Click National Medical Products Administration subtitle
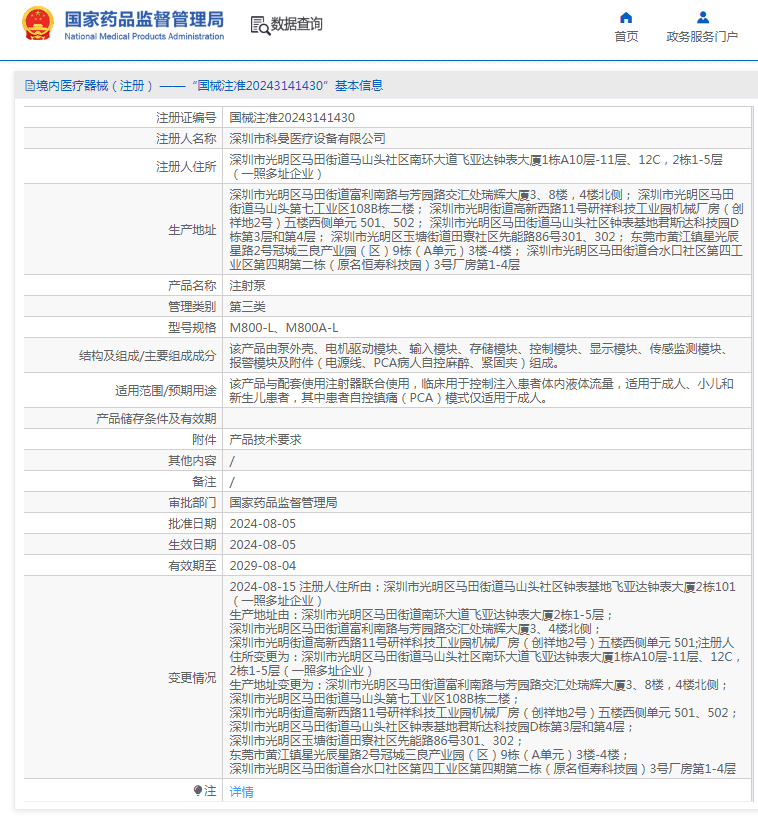 [144, 36]
